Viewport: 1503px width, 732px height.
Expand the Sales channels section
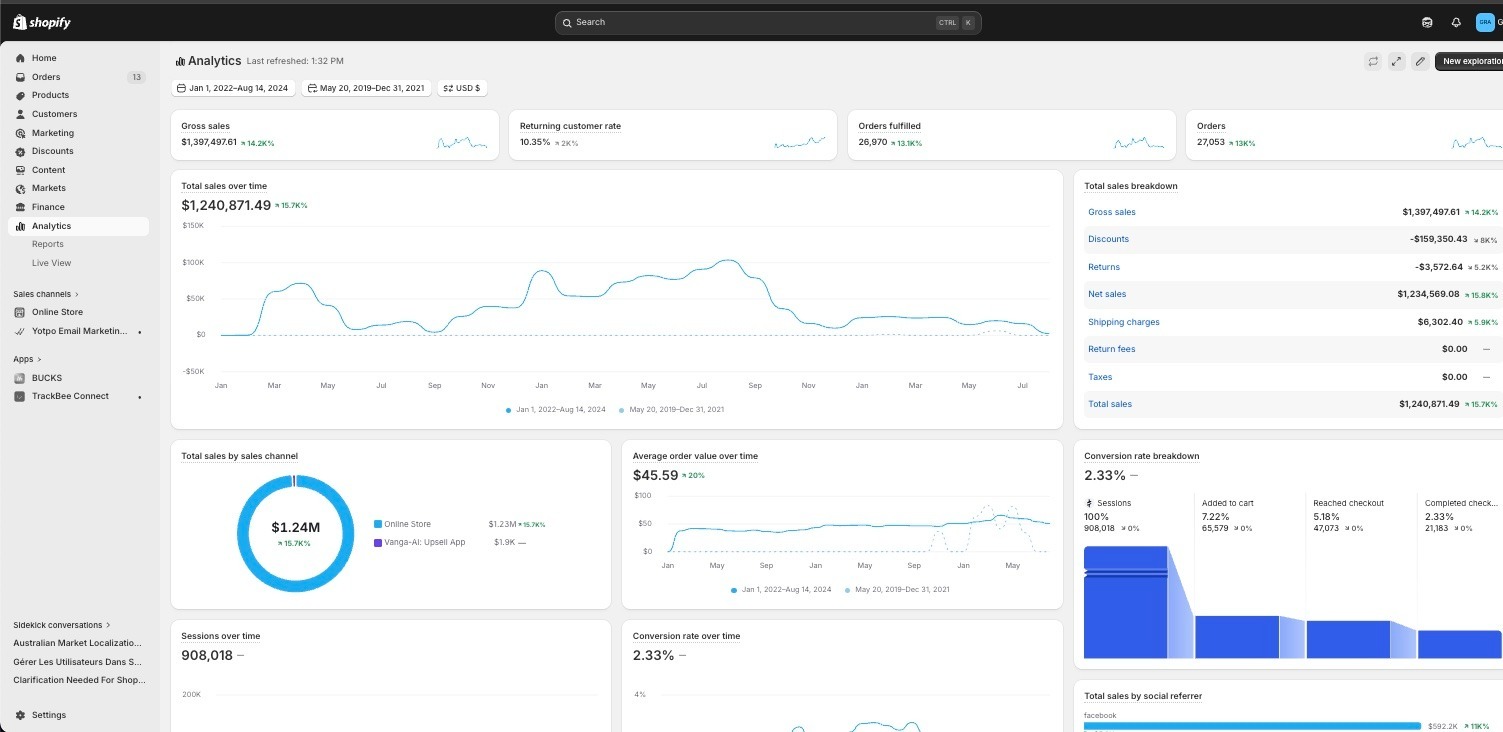click(x=46, y=294)
